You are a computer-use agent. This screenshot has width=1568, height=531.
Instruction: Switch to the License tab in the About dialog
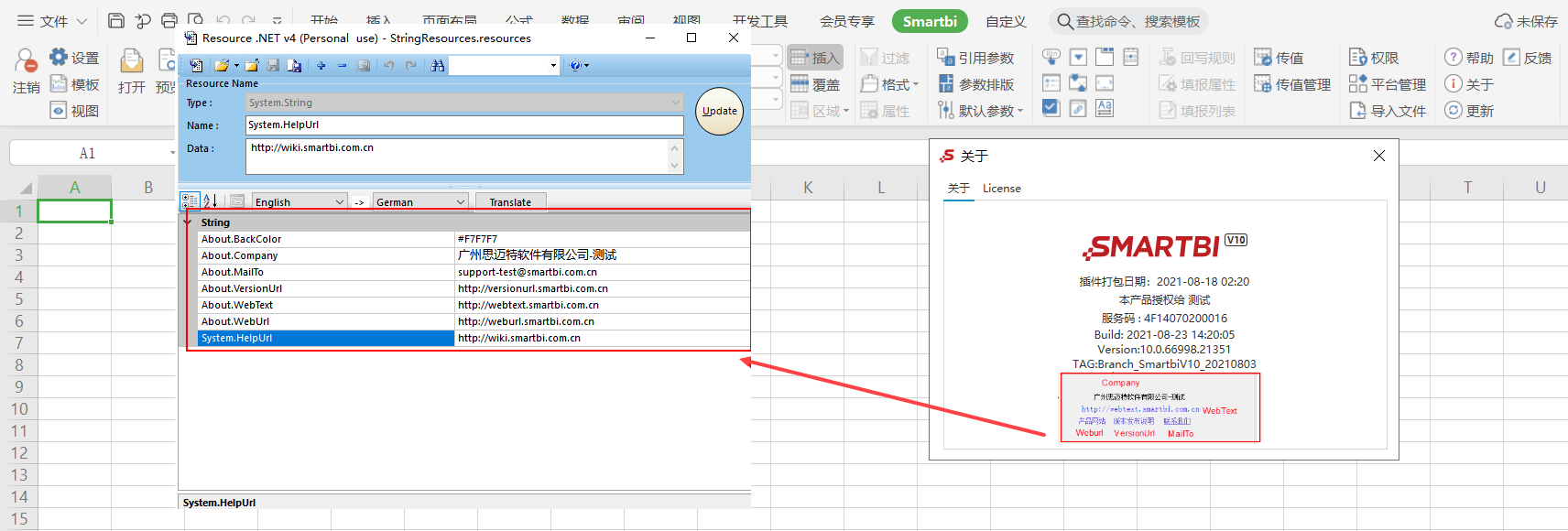pos(1001,188)
